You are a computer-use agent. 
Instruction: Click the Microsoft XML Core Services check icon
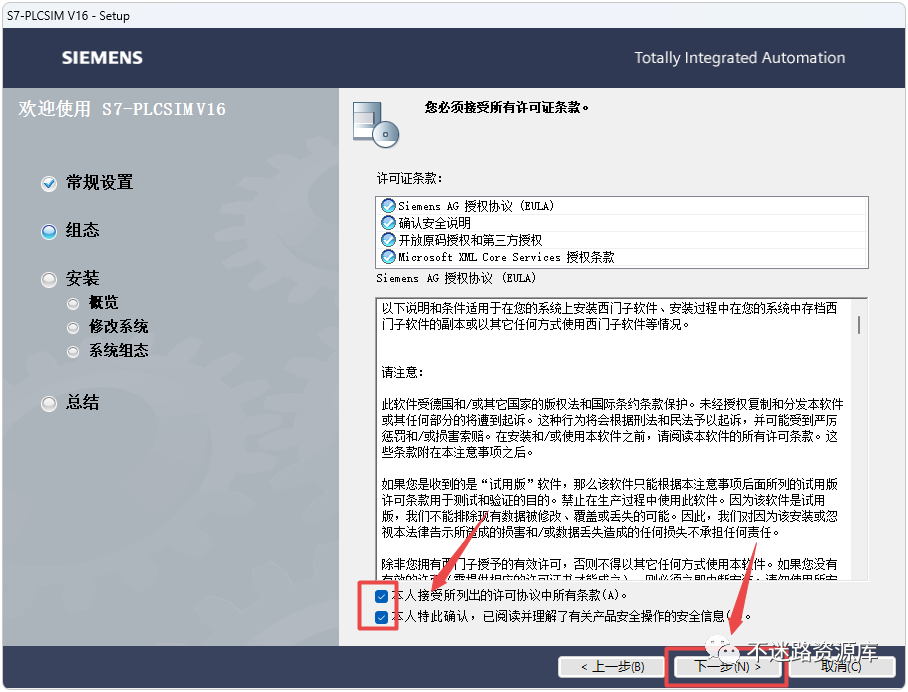(x=388, y=256)
